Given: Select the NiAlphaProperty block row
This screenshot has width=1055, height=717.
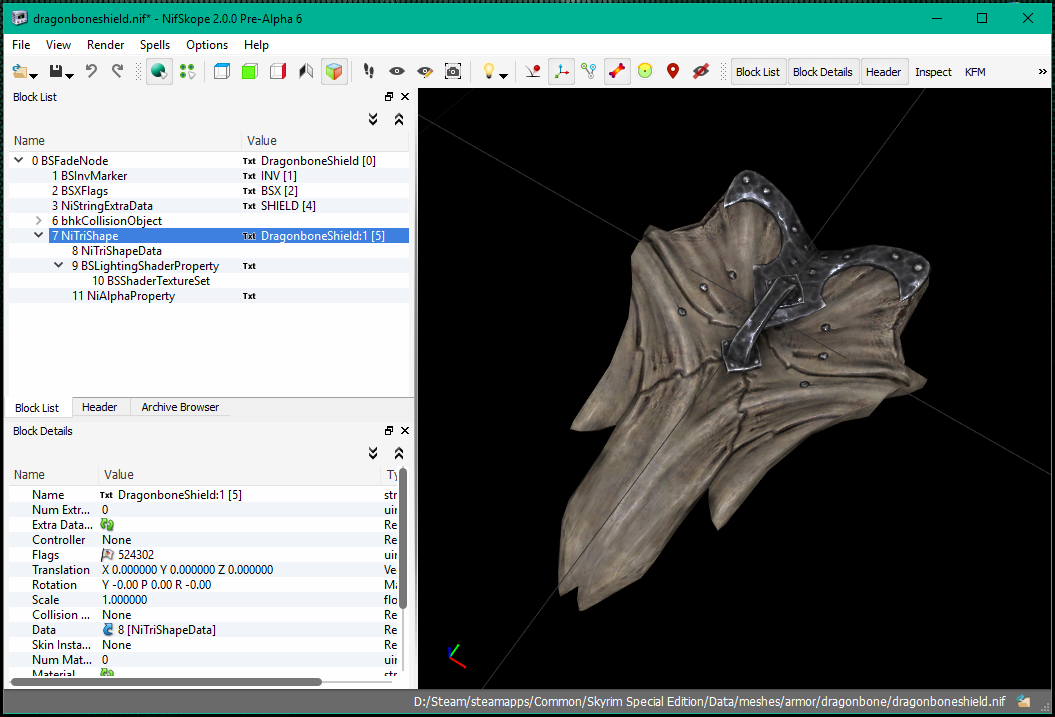Looking at the screenshot, I should pyautogui.click(x=130, y=296).
